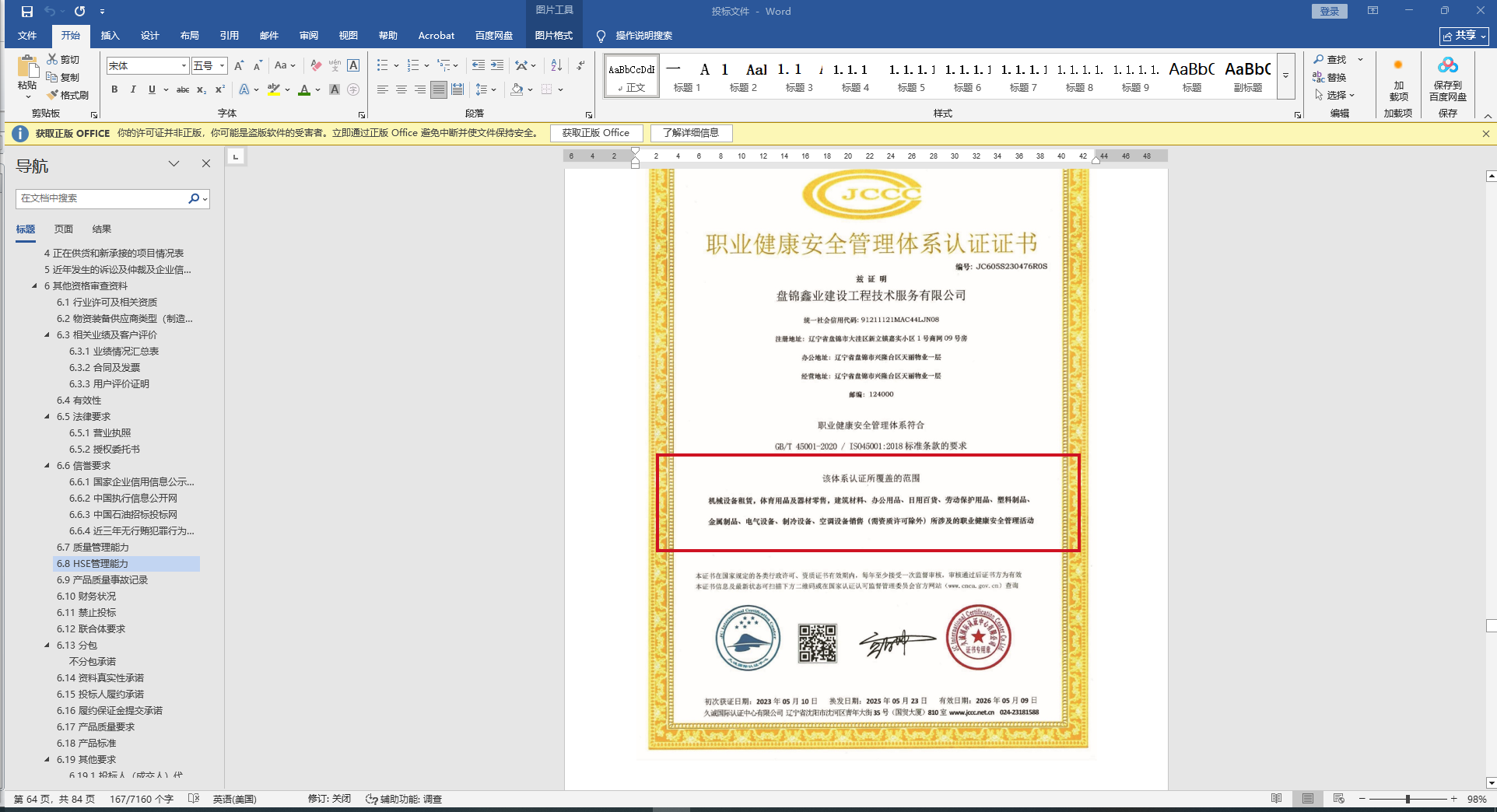Click the Save icon in the title bar

click(x=27, y=12)
